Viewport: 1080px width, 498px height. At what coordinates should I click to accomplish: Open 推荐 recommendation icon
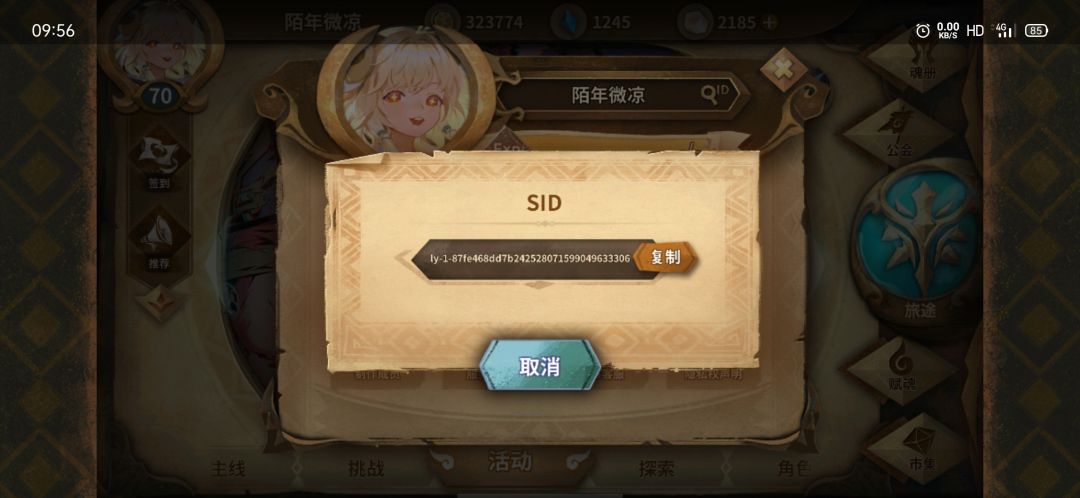click(x=159, y=240)
